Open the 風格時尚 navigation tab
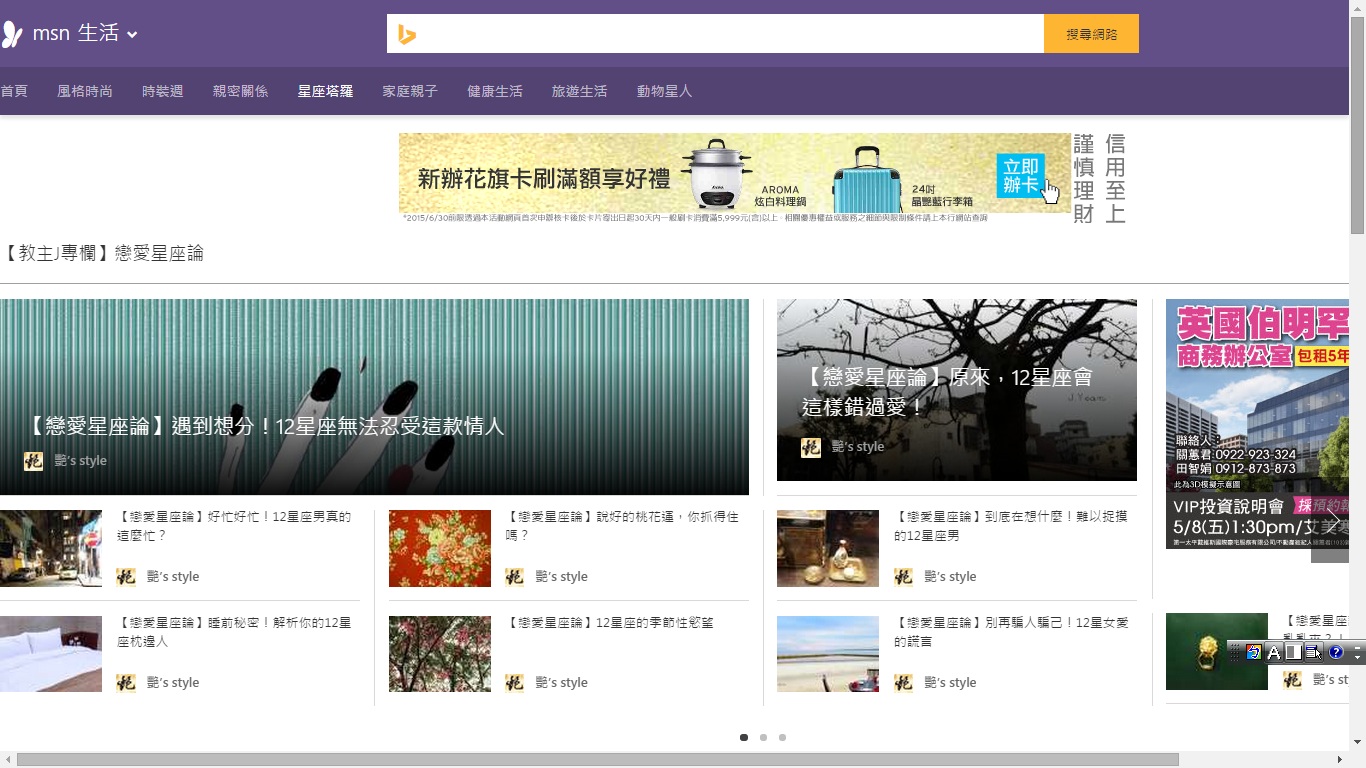The height and width of the screenshot is (768, 1366). 85,91
